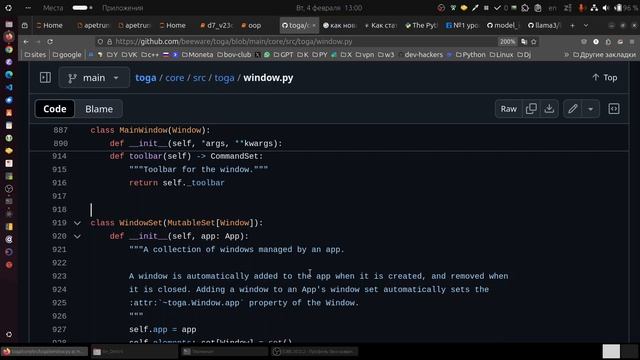640x360 pixels.
Task: Go back with browser back arrow
Action: coord(26,42)
